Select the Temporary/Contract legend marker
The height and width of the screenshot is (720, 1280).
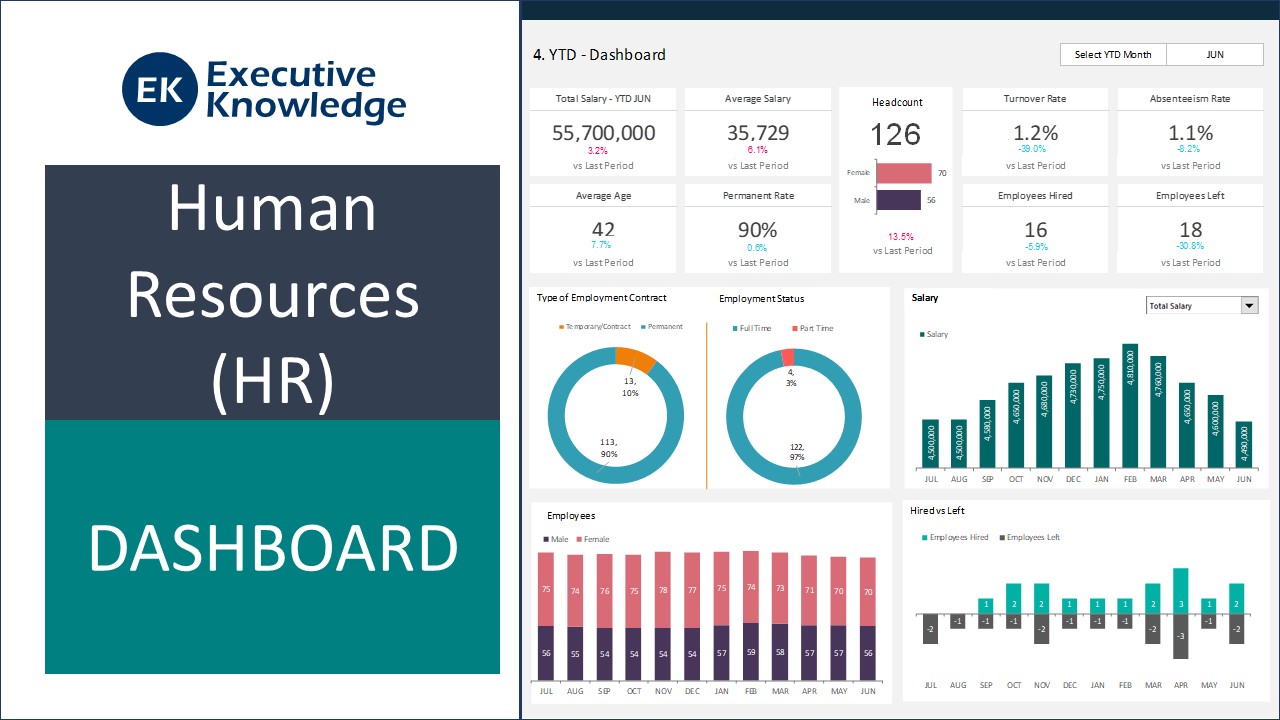[562, 327]
